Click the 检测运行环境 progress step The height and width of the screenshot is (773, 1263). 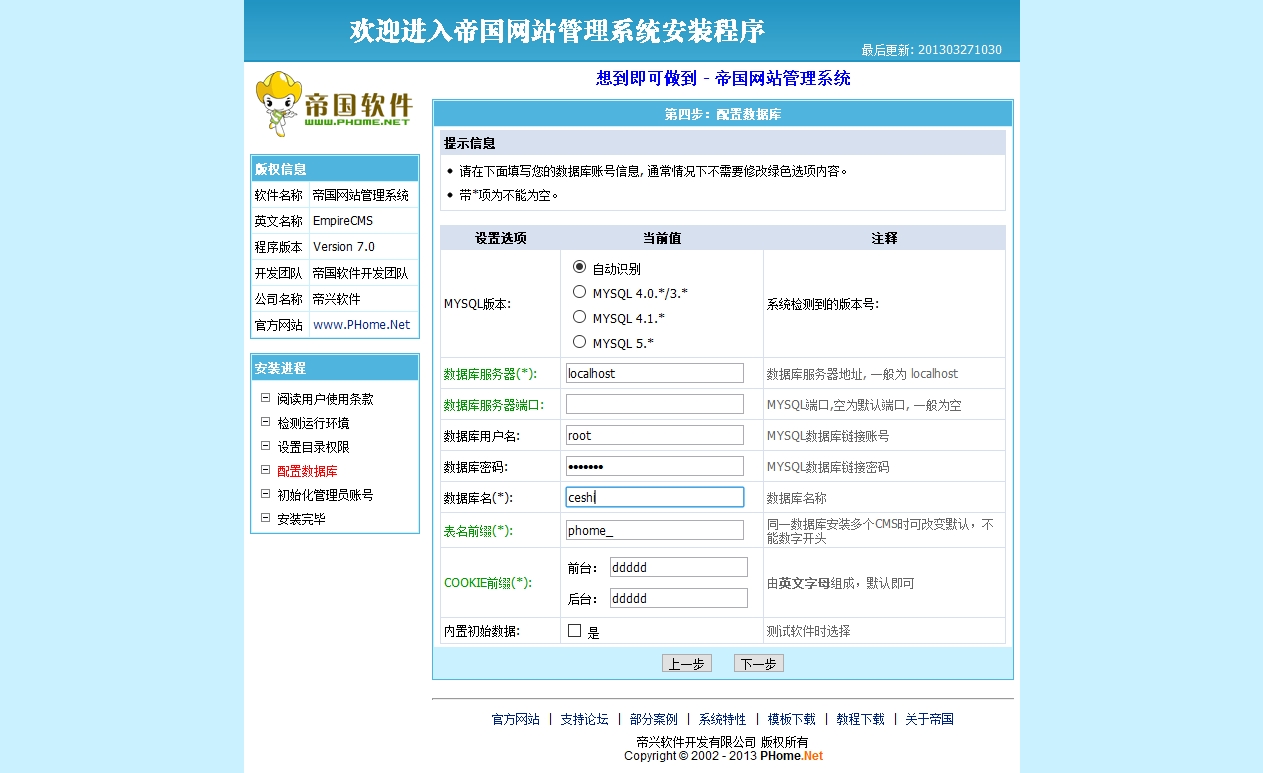[x=313, y=423]
